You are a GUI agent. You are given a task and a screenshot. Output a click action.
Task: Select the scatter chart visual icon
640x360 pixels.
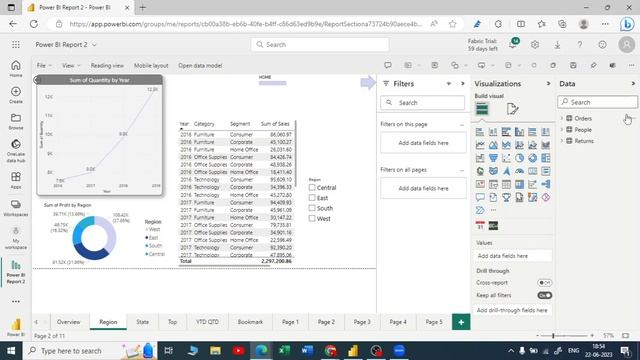pos(506,158)
